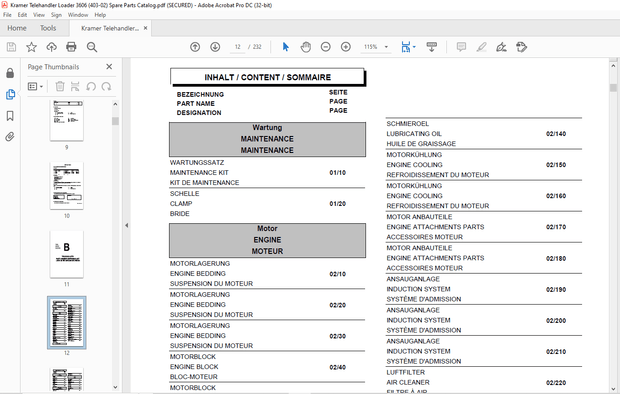The width and height of the screenshot is (620, 394).
Task: Select the Kramer Telehandler document tab
Action: click(110, 28)
